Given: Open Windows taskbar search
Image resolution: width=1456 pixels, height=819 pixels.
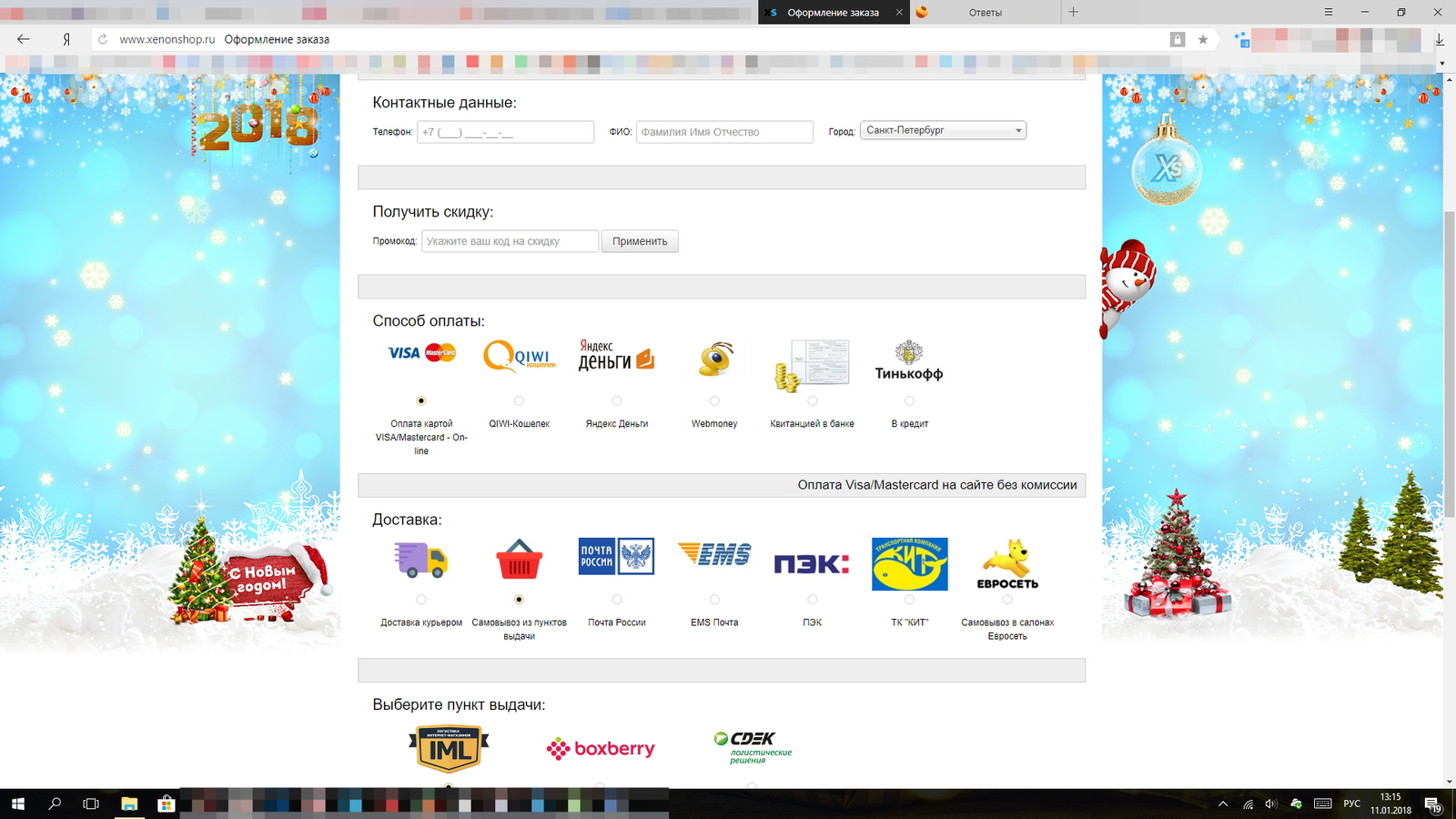Looking at the screenshot, I should (55, 804).
